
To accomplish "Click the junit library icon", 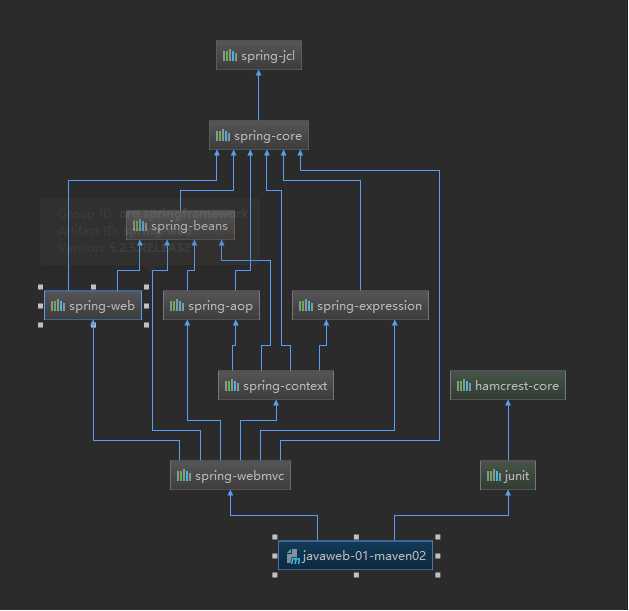I will [x=494, y=476].
